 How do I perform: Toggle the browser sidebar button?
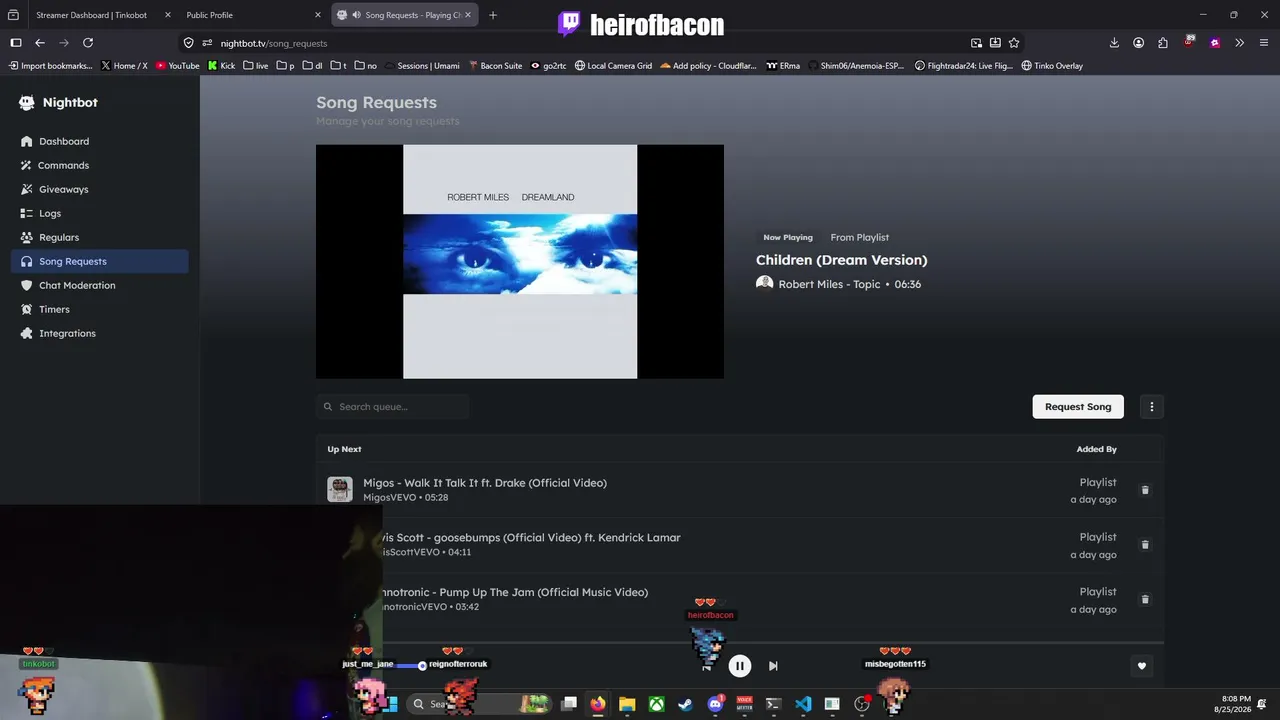[x=16, y=43]
